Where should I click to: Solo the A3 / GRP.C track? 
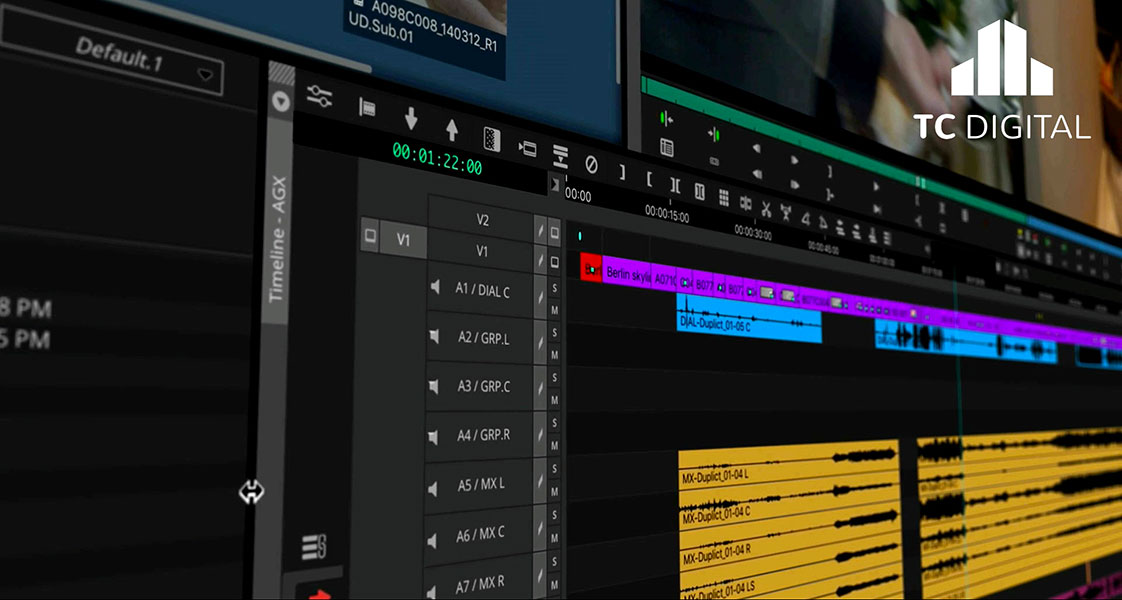pos(555,378)
